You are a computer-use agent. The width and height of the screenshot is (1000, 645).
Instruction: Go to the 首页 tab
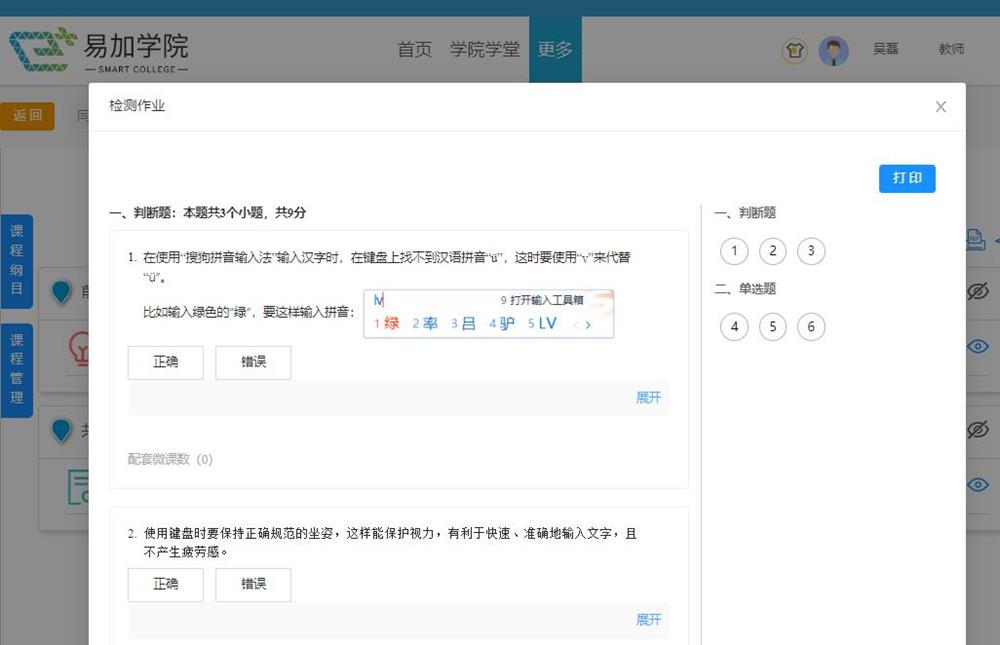pos(415,49)
